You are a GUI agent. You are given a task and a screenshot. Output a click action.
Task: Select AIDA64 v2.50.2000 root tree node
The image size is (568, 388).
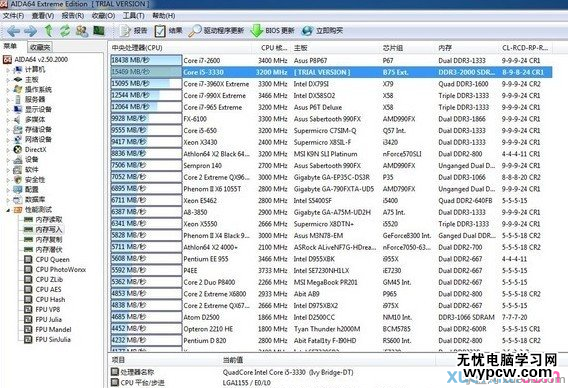point(36,59)
